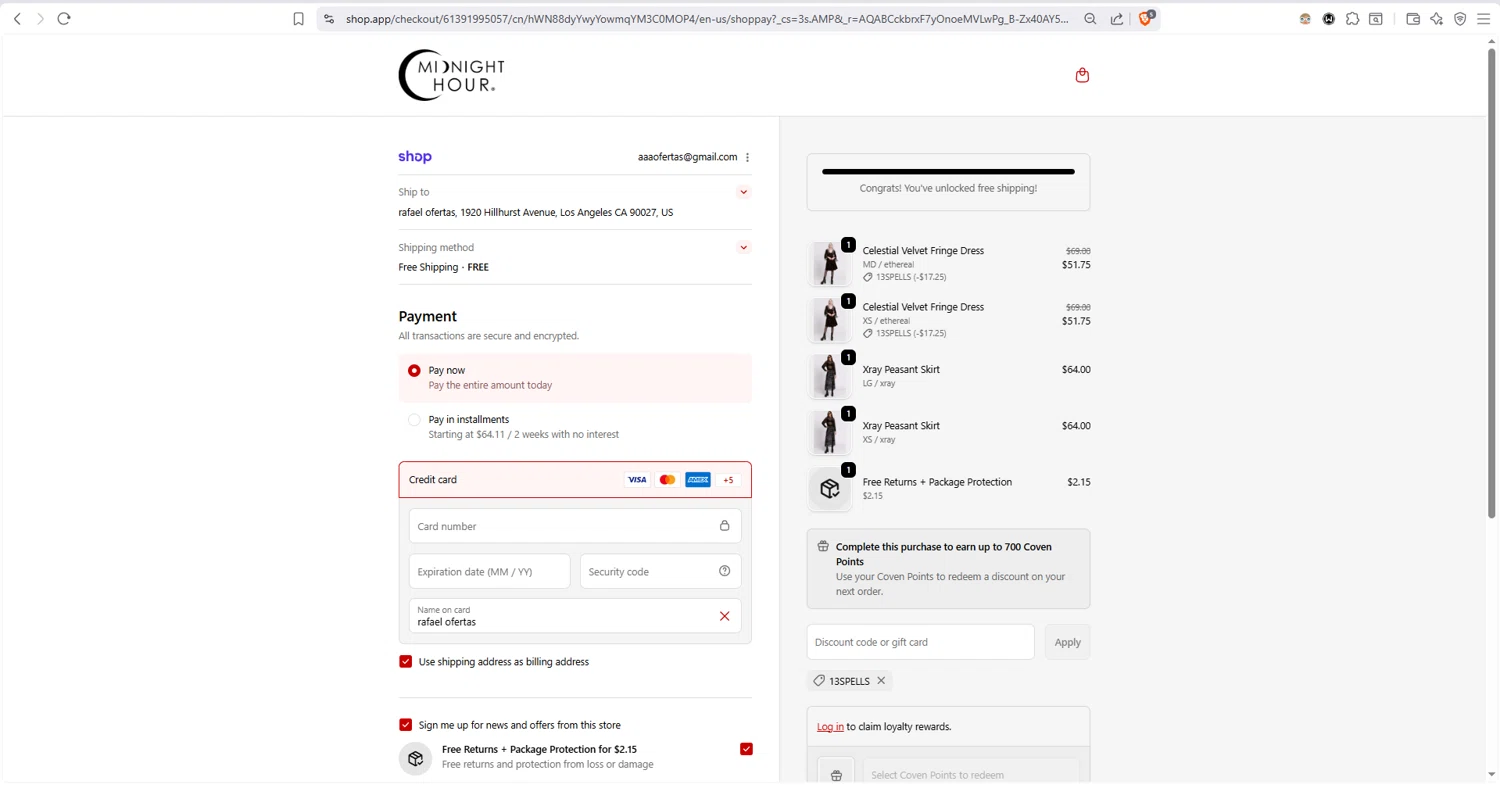Viewport: 1500px width, 785px height.
Task: Click the MD Celestial Velvet Fringe Dress thumbnail
Action: 829,264
